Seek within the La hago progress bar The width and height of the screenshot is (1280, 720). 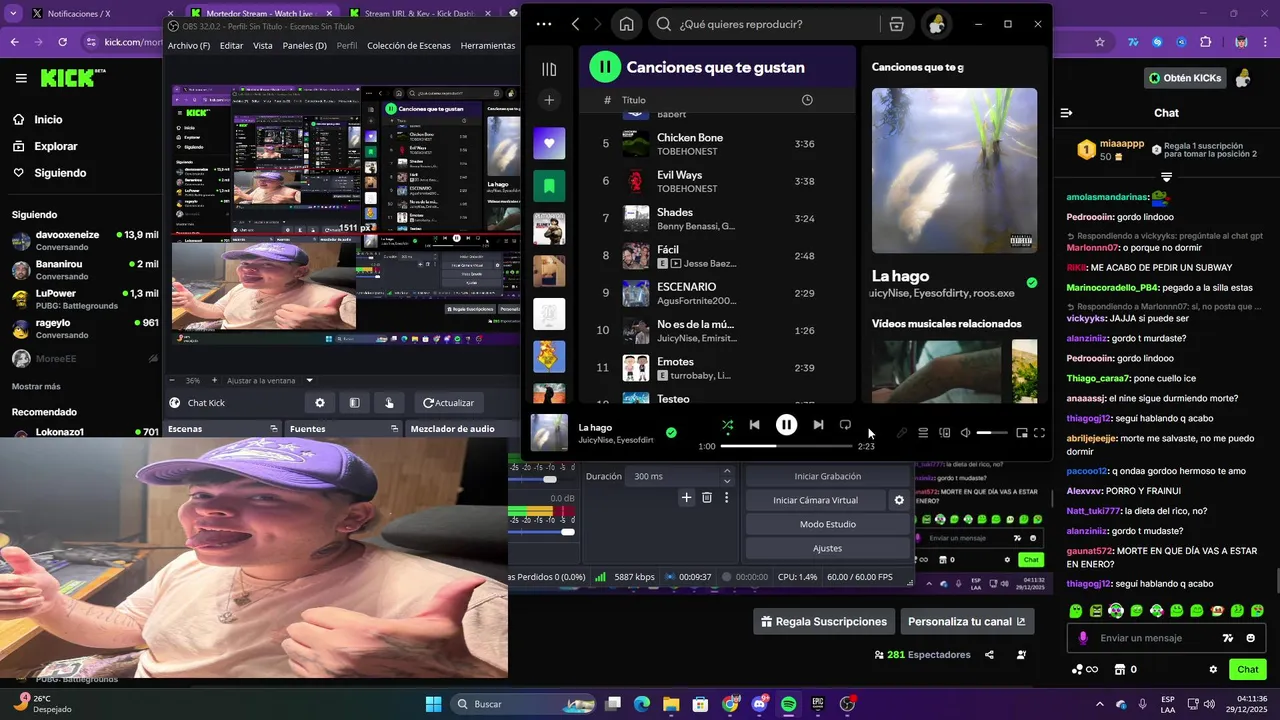(786, 446)
